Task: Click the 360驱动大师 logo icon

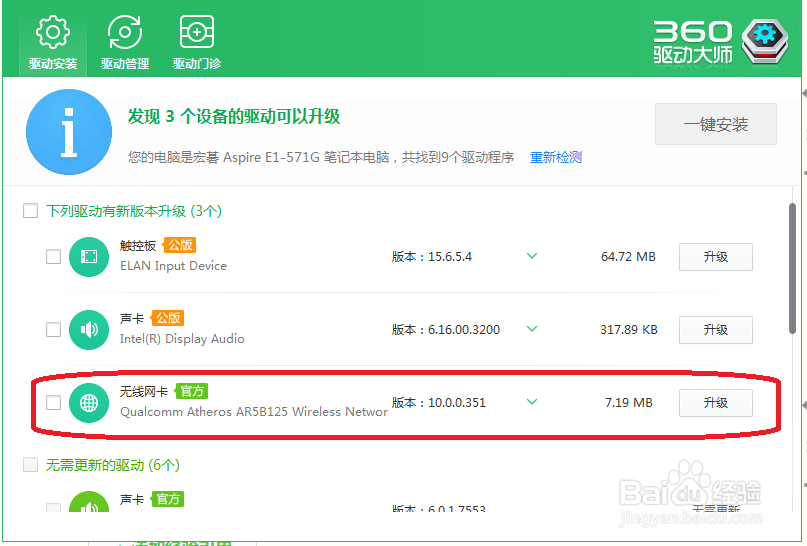Action: coord(765,41)
